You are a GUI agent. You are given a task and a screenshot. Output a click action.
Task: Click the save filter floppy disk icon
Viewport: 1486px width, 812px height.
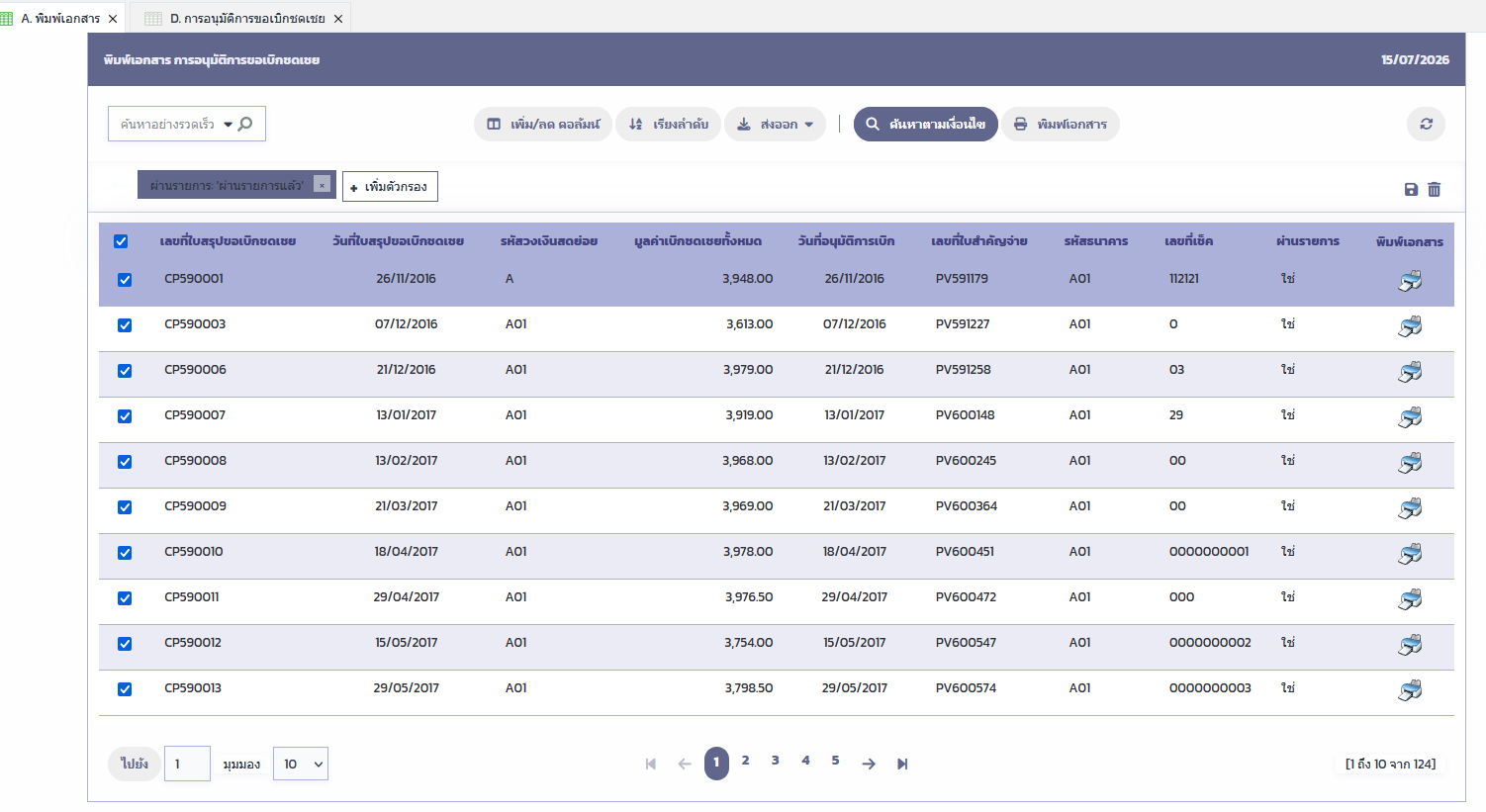coord(1411,189)
